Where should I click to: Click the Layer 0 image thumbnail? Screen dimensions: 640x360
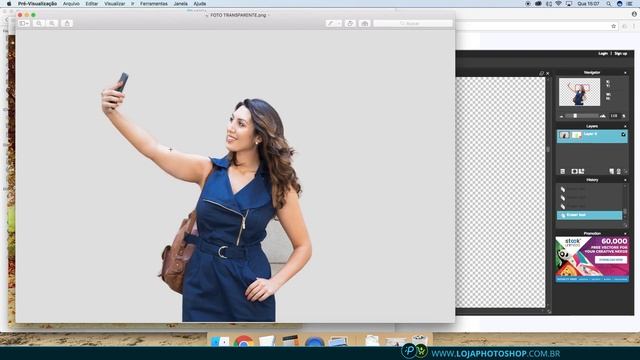[x=564, y=135]
